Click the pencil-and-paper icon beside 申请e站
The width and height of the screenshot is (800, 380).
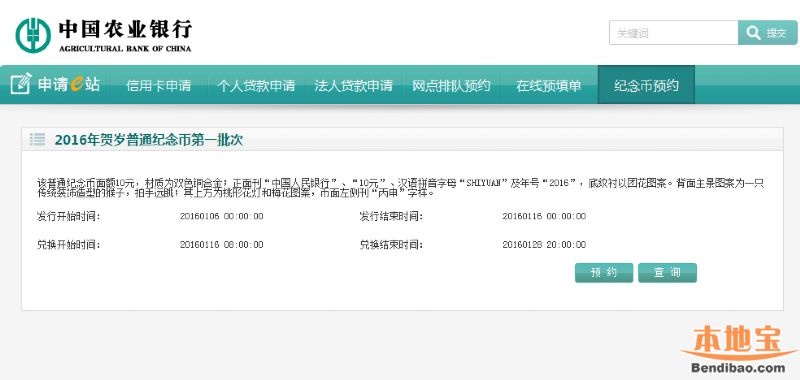coord(21,84)
